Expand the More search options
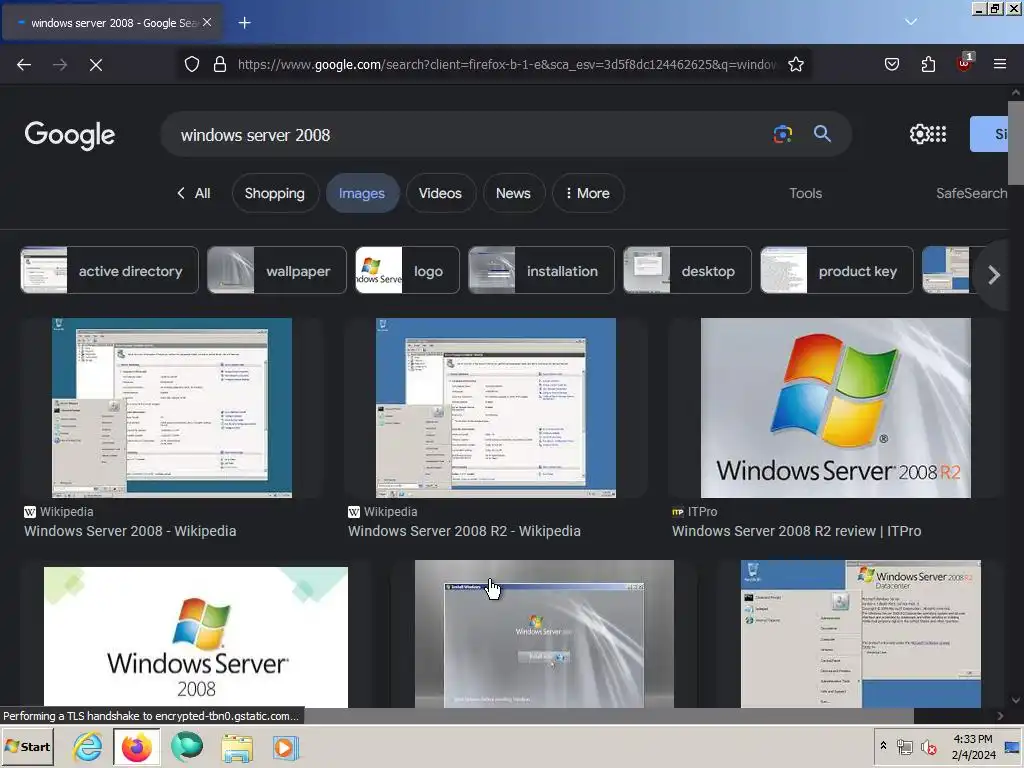The height and width of the screenshot is (768, 1024). [588, 193]
